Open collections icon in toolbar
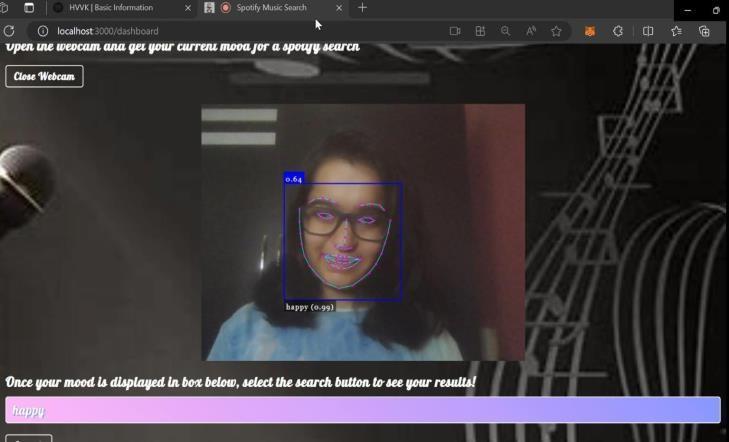This screenshot has height=442, width=729. click(704, 31)
